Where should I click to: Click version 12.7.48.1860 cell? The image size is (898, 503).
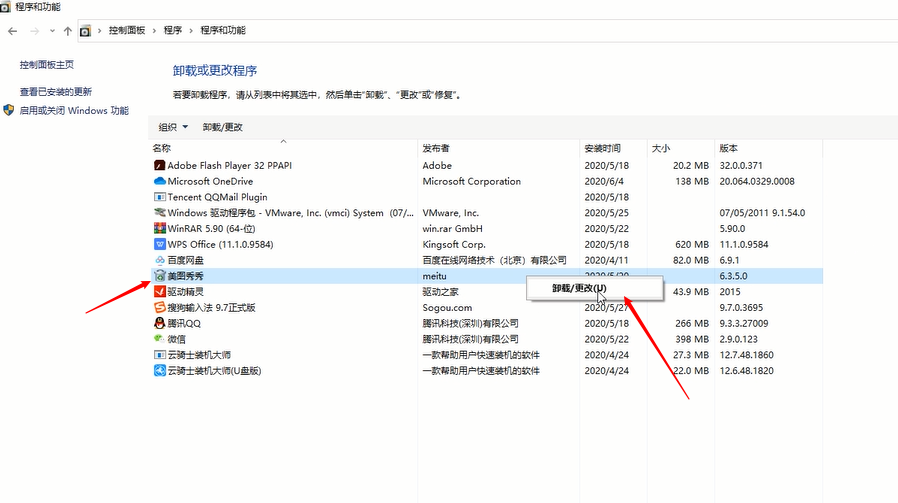click(747, 355)
